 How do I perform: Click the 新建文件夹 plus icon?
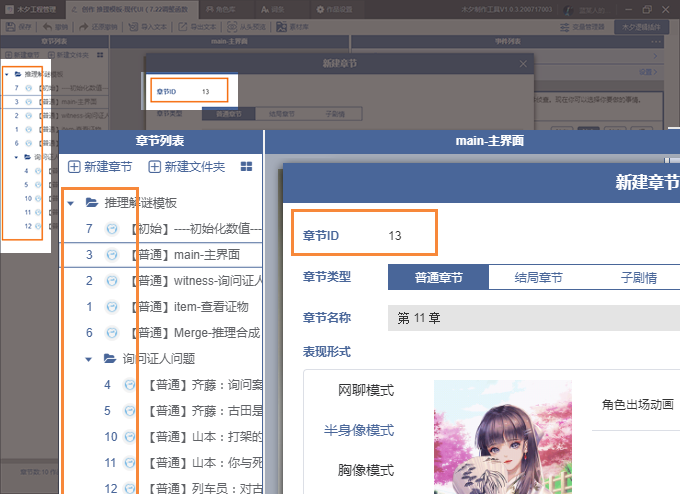point(154,167)
